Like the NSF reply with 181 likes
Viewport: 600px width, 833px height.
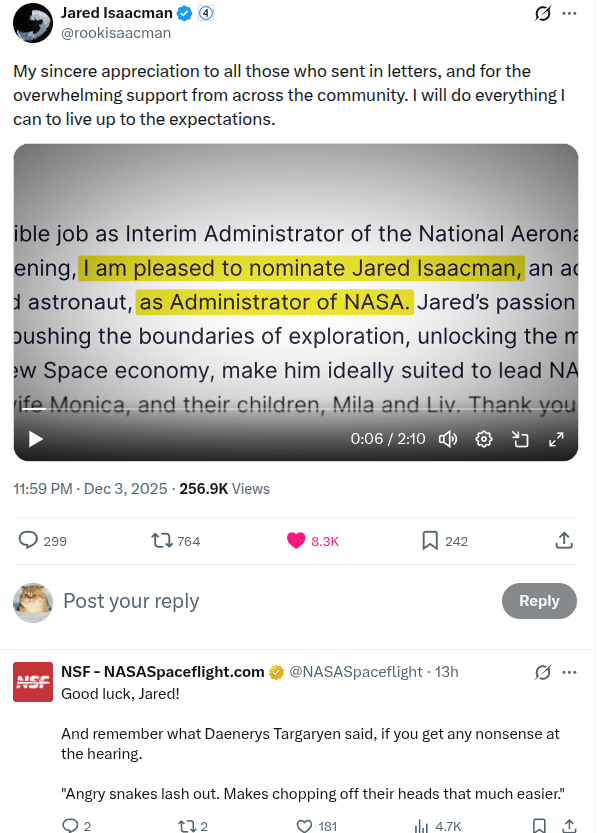(x=317, y=826)
